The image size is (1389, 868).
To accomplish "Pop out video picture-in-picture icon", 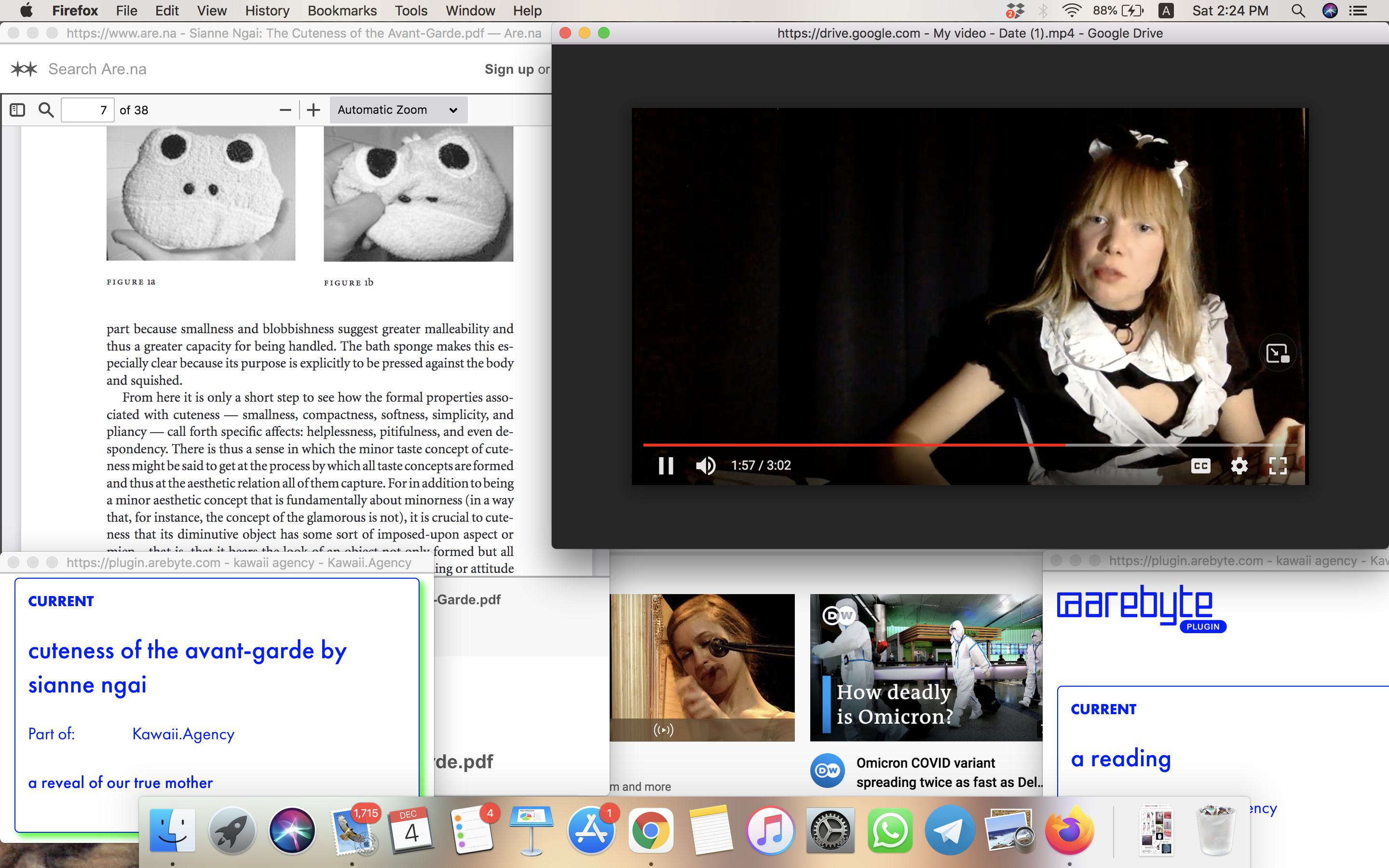I will pos(1277,353).
